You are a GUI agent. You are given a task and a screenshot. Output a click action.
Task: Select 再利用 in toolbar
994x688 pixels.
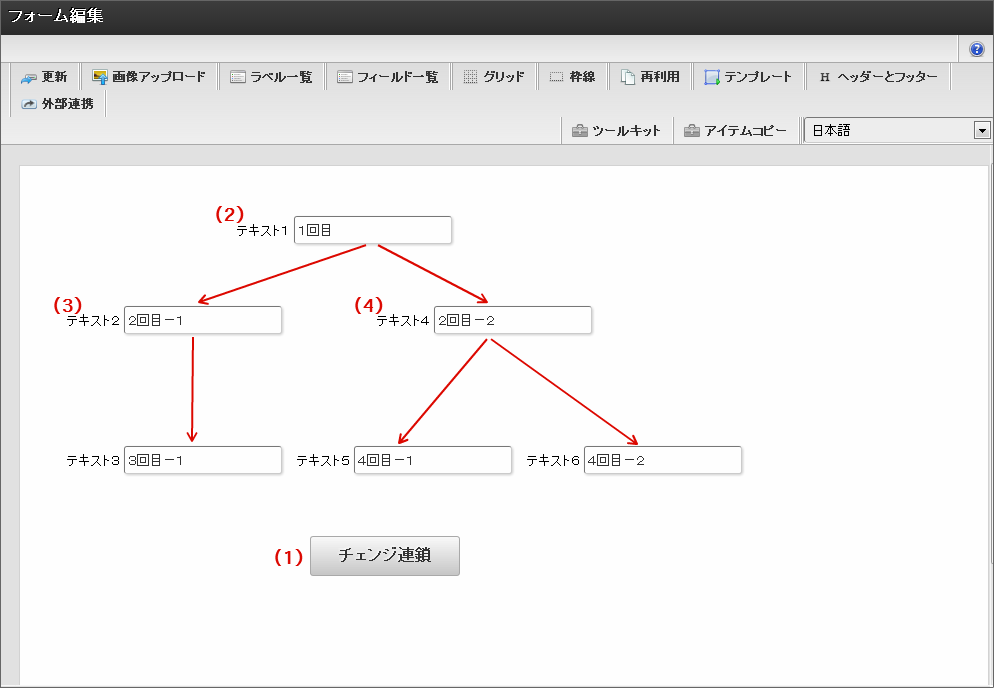point(650,77)
